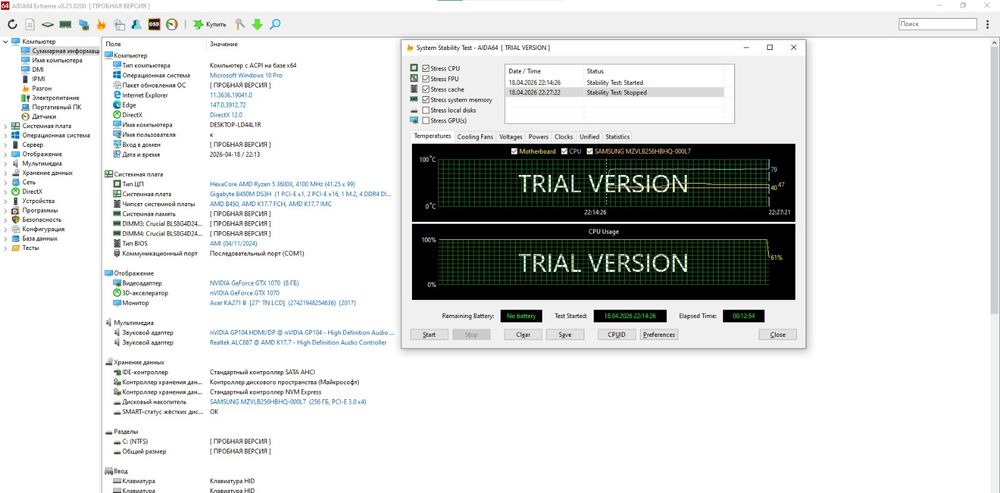Click the Refresh arrow icon in the toolbar
Screen dimensions: 1000x493
pyautogui.click(x=13, y=24)
